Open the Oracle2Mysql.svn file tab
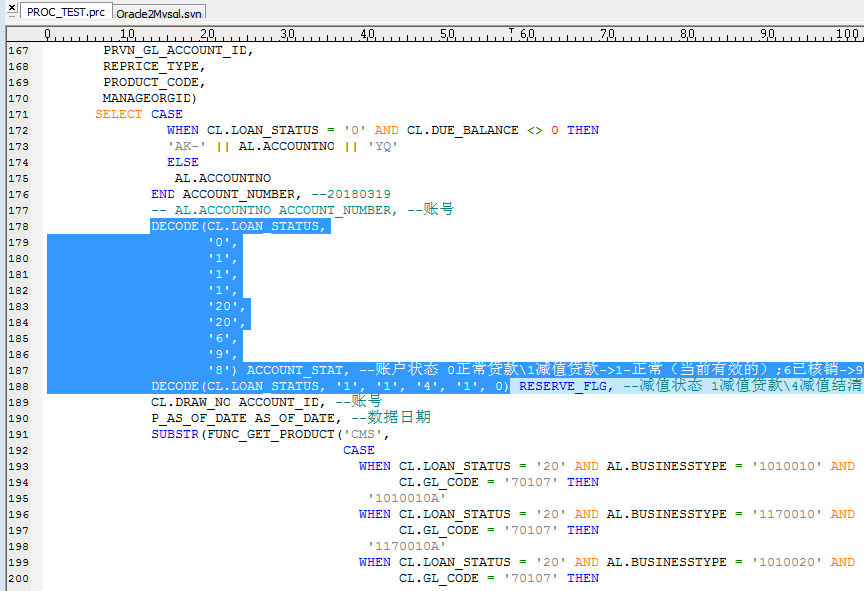The width and height of the screenshot is (864, 591). [159, 13]
